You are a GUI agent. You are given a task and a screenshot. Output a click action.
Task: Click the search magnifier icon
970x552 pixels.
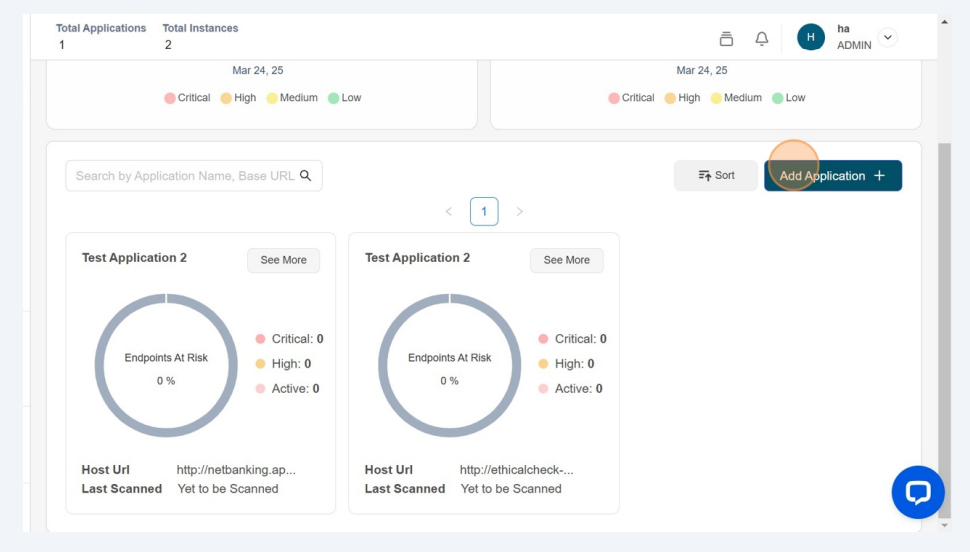click(306, 176)
